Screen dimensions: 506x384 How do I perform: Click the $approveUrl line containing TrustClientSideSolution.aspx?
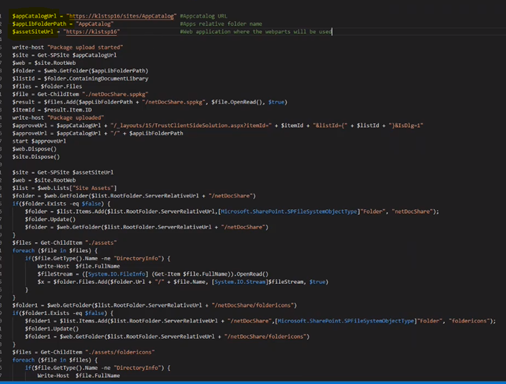pyautogui.click(x=218, y=126)
